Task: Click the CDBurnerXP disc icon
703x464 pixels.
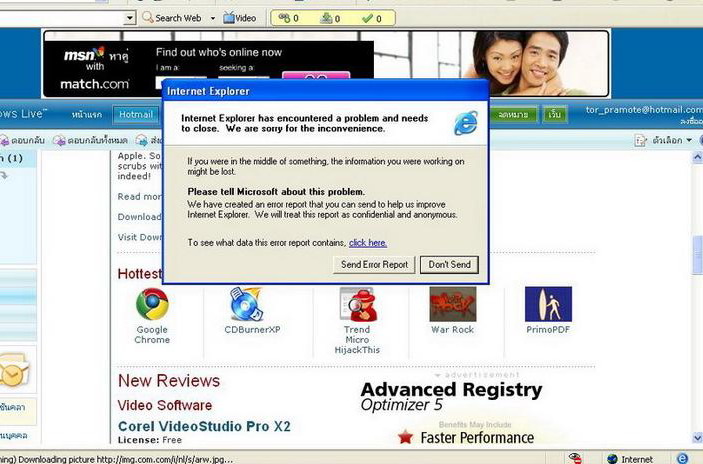Action: point(247,304)
